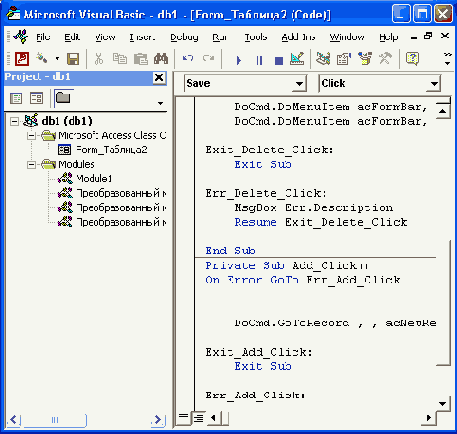Click the Run Sub play icon
This screenshot has width=457, height=434.
[238, 60]
